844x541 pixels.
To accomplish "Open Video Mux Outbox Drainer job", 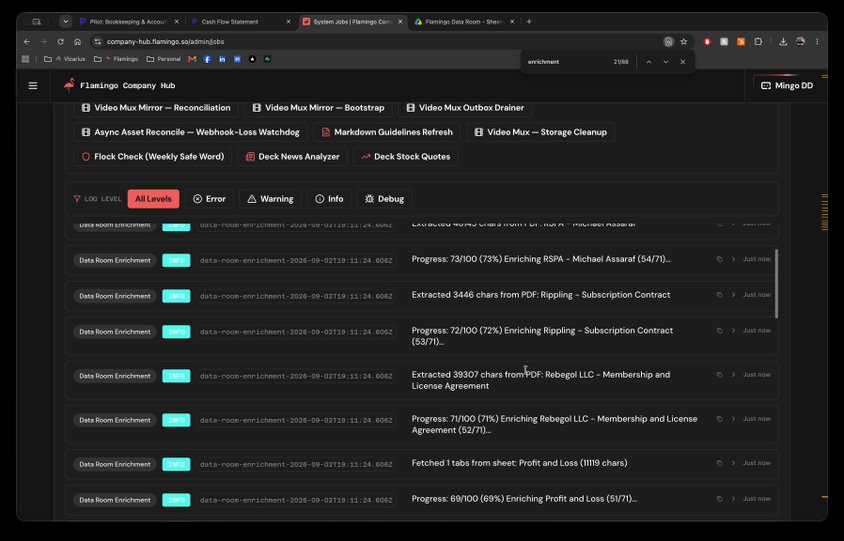I will tap(465, 108).
